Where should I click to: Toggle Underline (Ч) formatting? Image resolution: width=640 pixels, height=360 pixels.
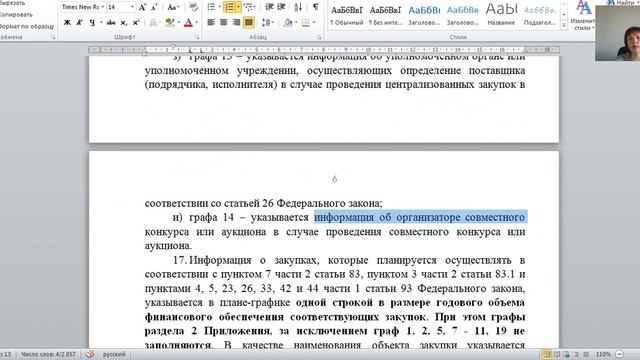pos(92,23)
